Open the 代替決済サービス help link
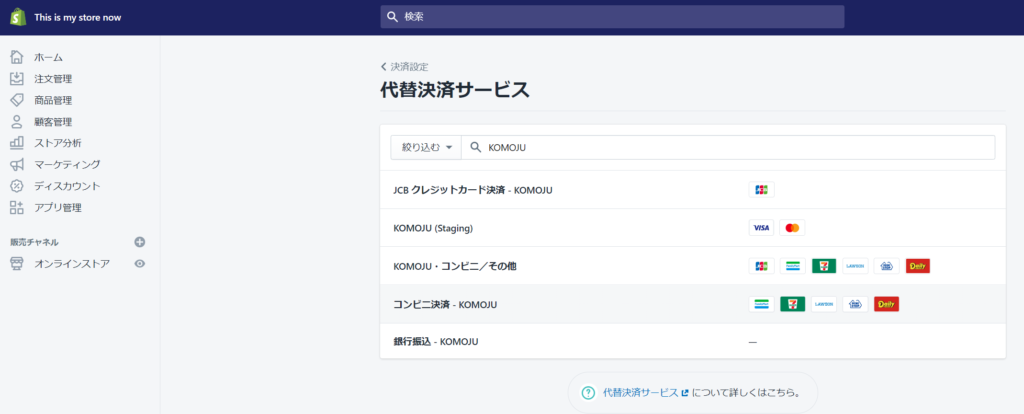Screen dimensions: 1024x414 point(645,393)
